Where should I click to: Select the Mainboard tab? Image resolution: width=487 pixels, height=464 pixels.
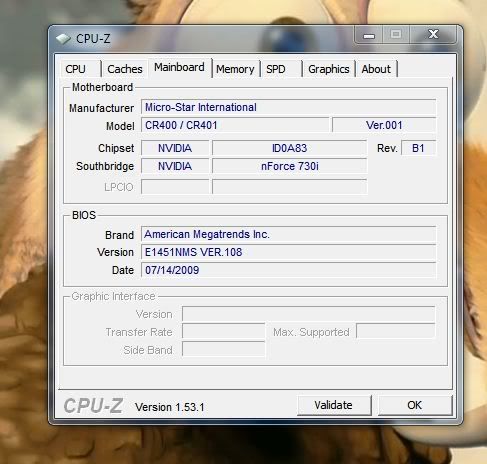point(179,68)
